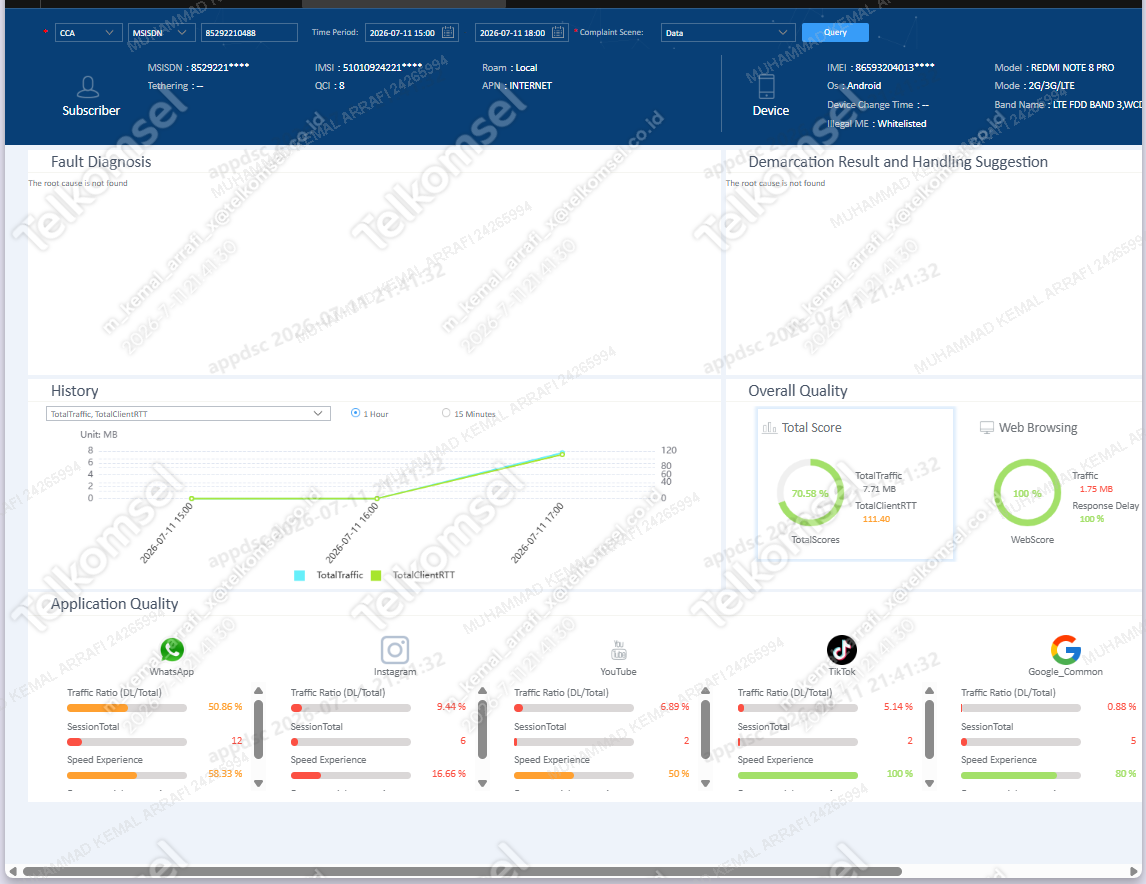Select the 1 Hour radio option
This screenshot has width=1146, height=884.
(x=355, y=413)
